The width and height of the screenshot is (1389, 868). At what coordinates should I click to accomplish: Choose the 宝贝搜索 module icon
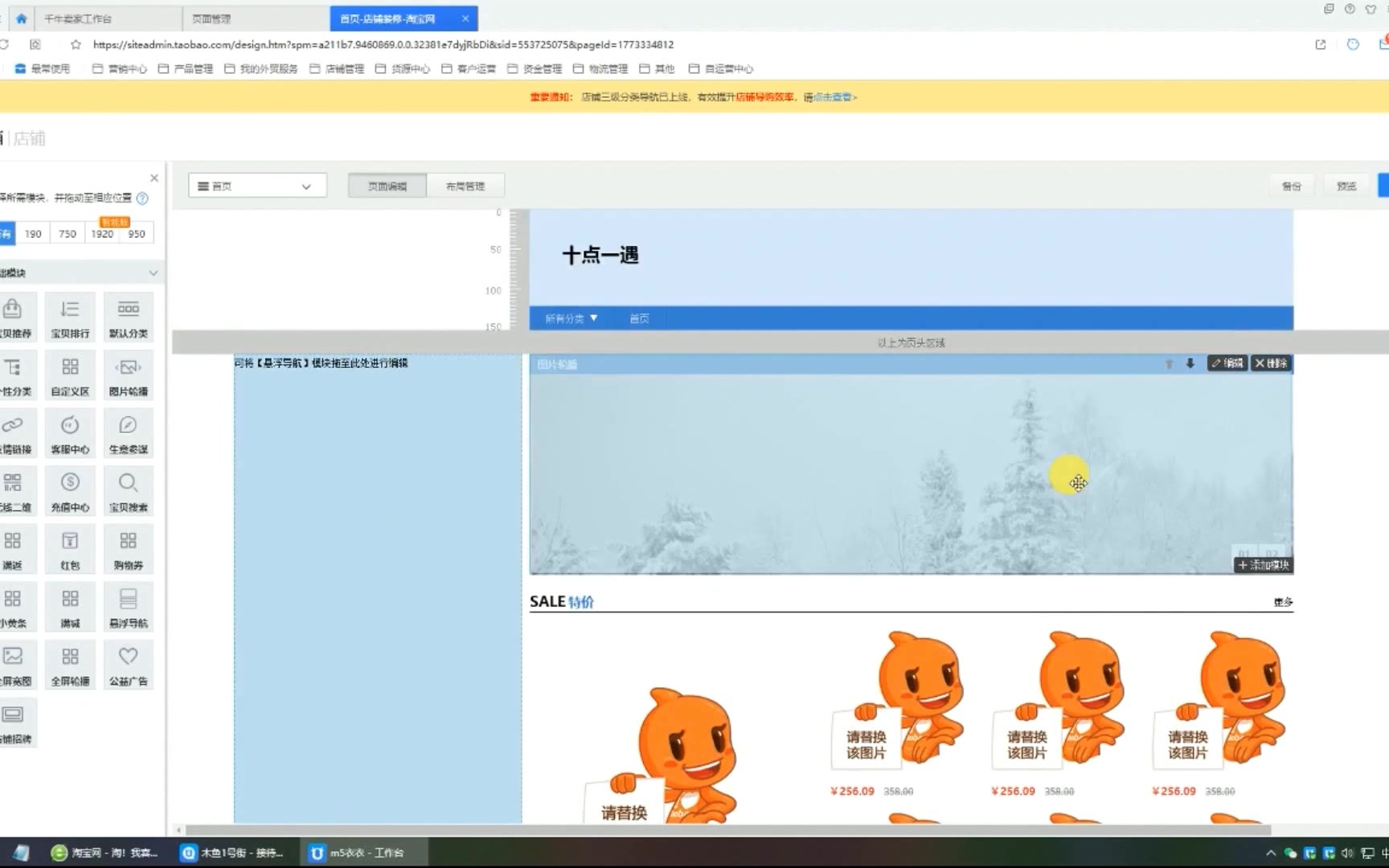[x=128, y=484]
